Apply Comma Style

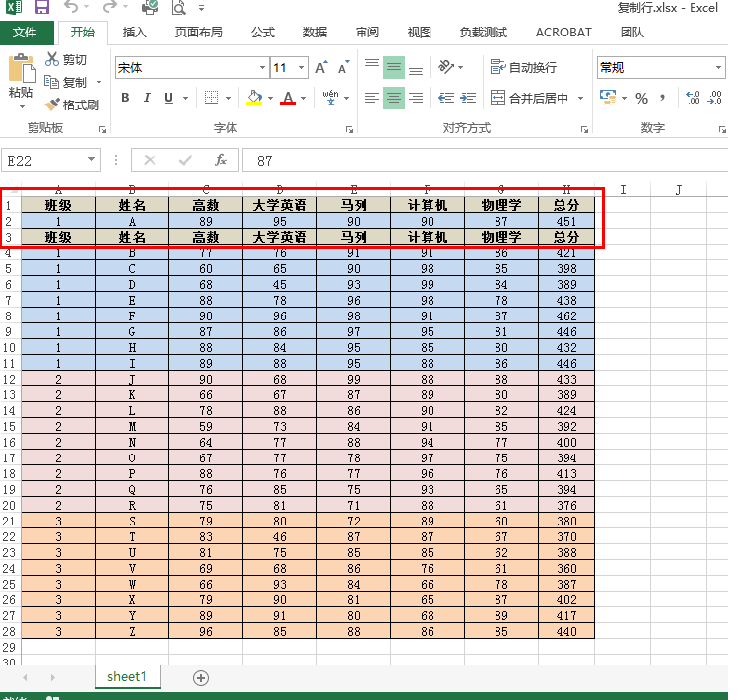click(663, 98)
